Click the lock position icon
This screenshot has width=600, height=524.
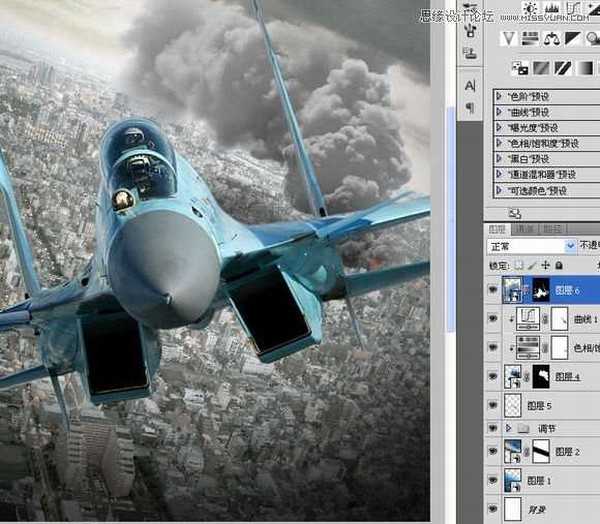pyautogui.click(x=545, y=265)
